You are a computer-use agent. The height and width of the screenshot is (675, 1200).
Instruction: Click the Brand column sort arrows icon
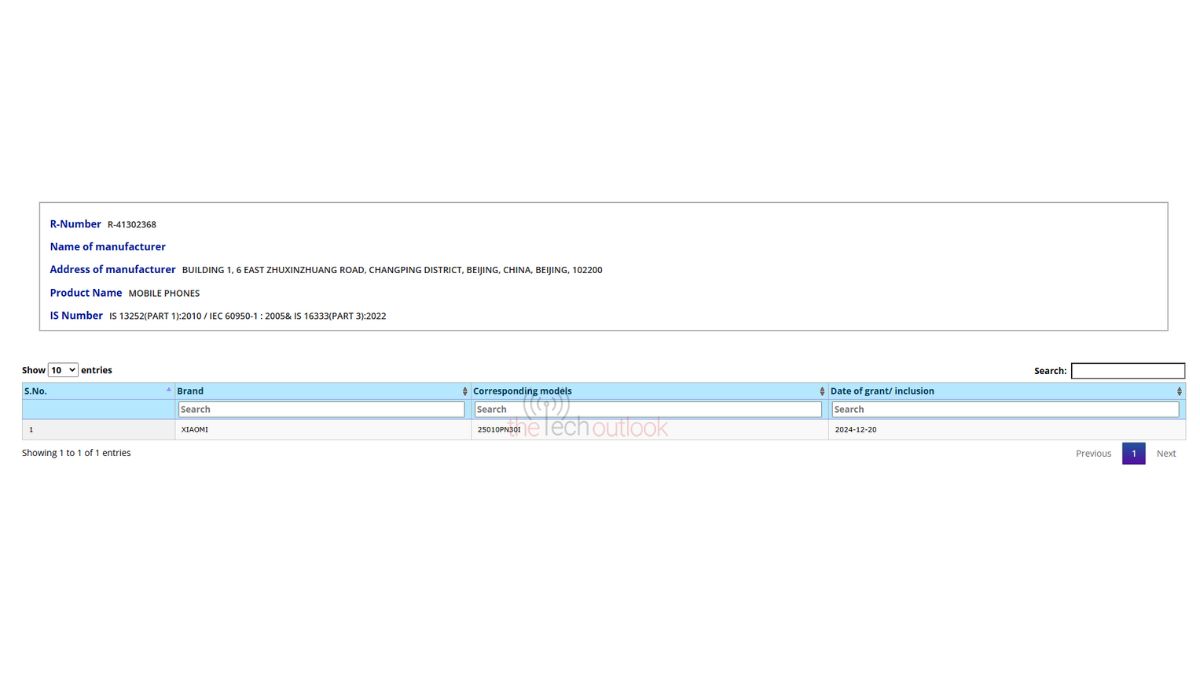[x=465, y=391]
